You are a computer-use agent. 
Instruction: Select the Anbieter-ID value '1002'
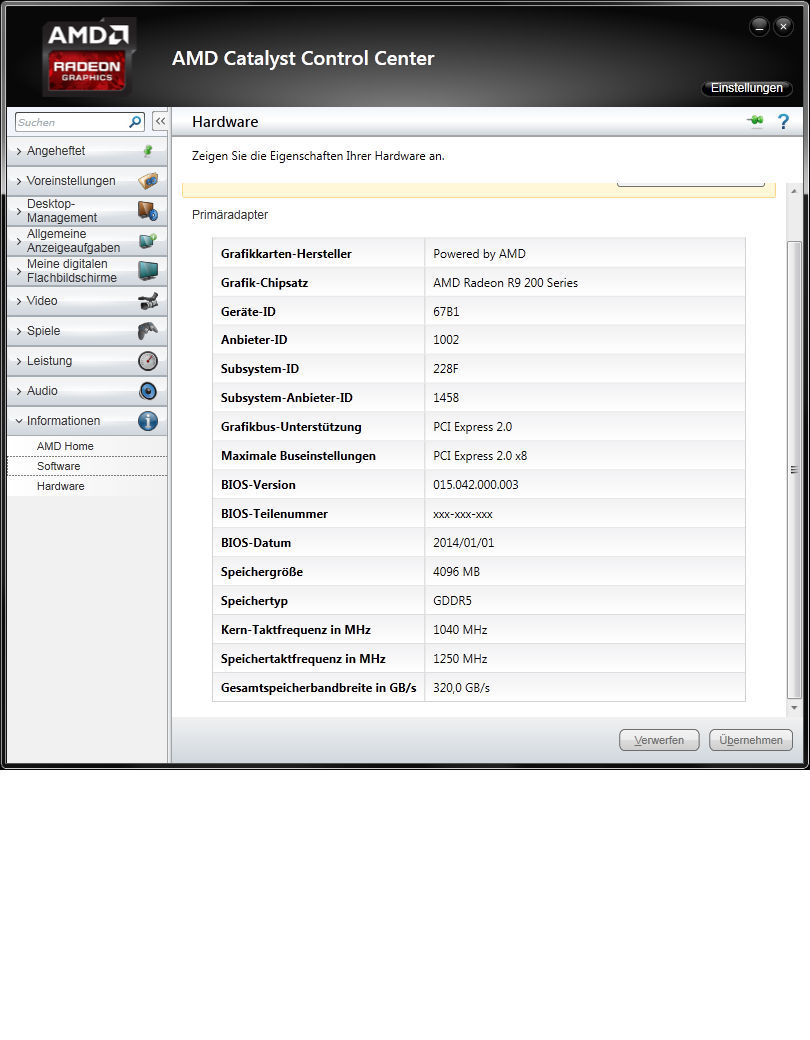point(446,340)
